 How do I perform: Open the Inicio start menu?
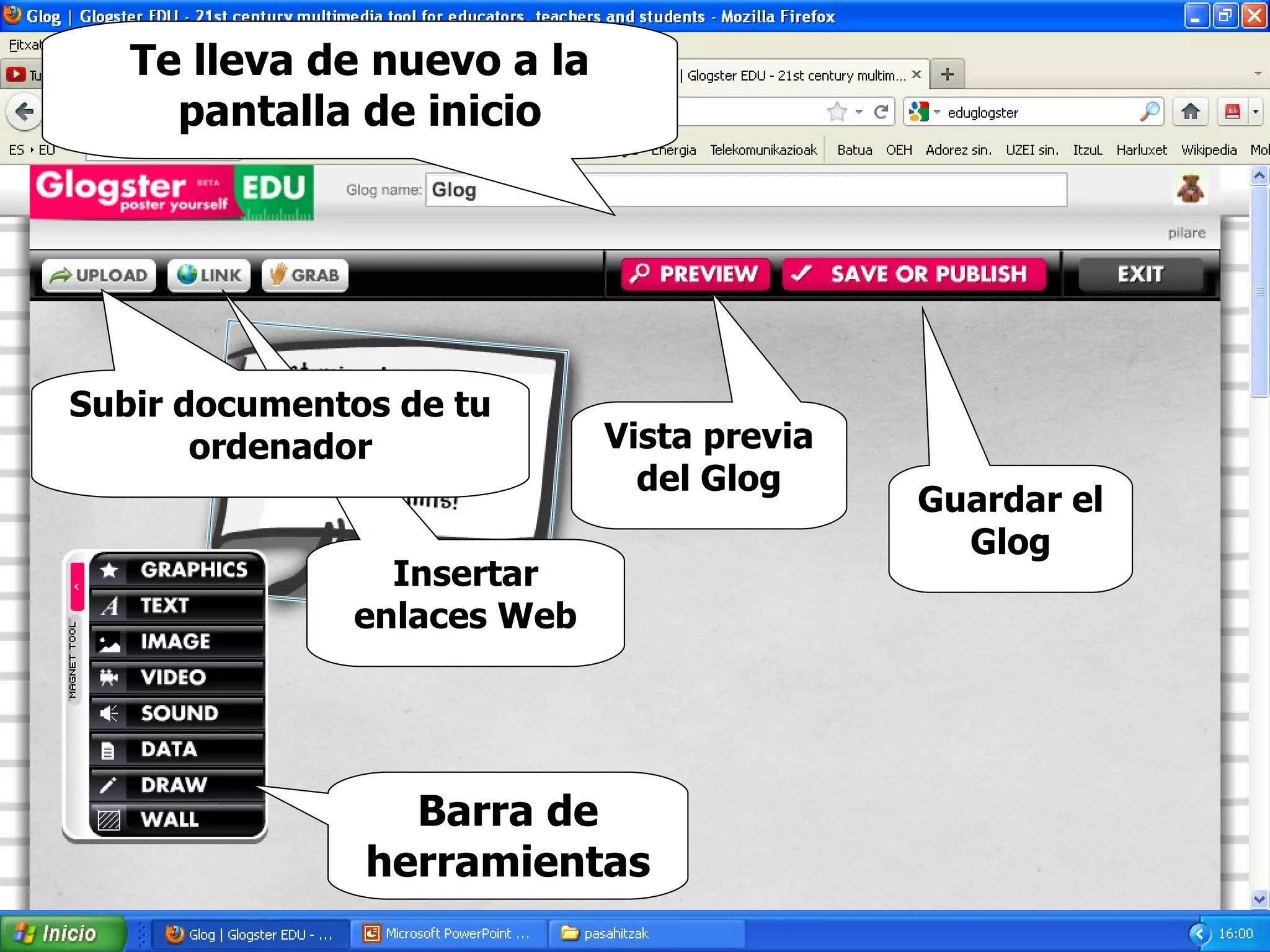(62, 933)
